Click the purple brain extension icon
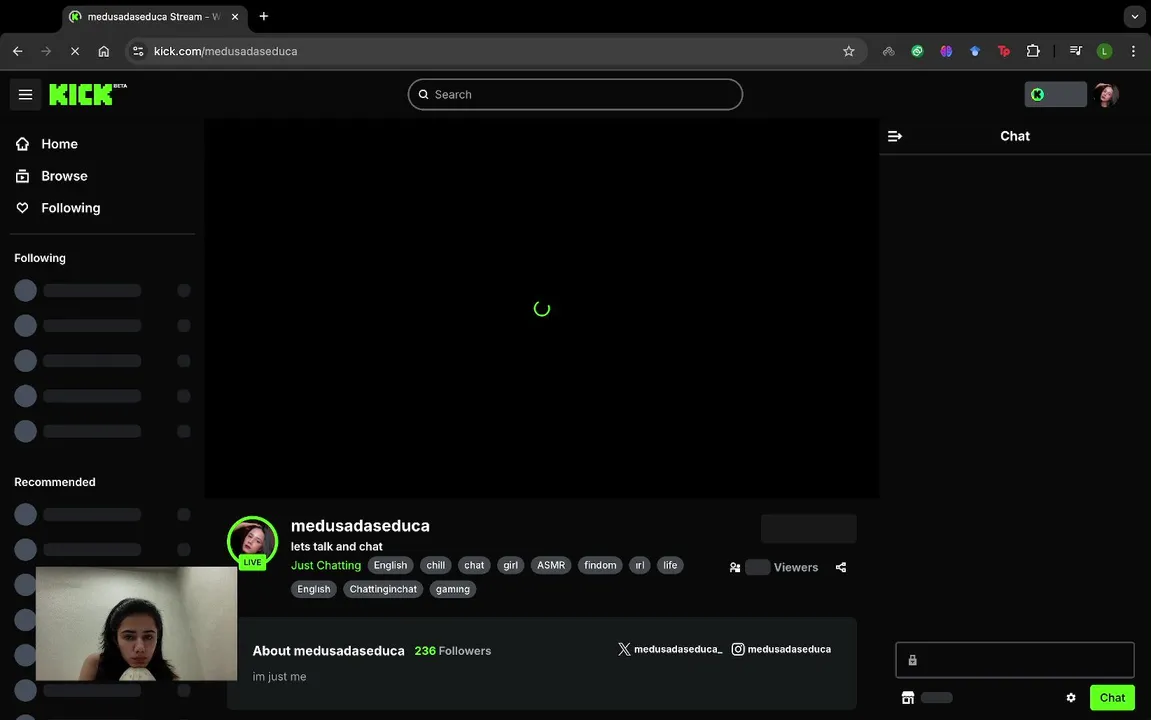The image size is (1151, 720). pyautogui.click(x=946, y=51)
